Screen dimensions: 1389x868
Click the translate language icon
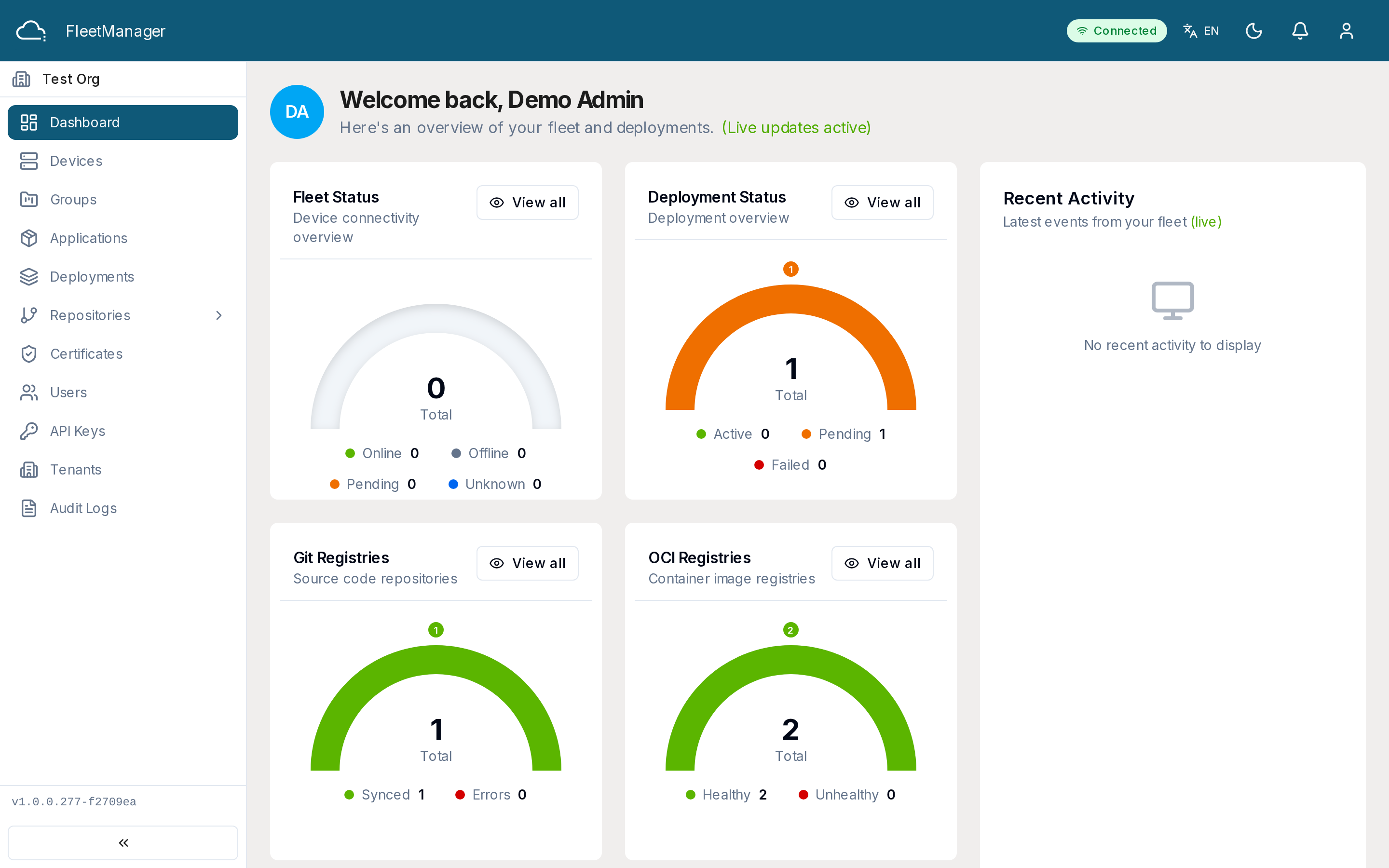[x=1190, y=31]
